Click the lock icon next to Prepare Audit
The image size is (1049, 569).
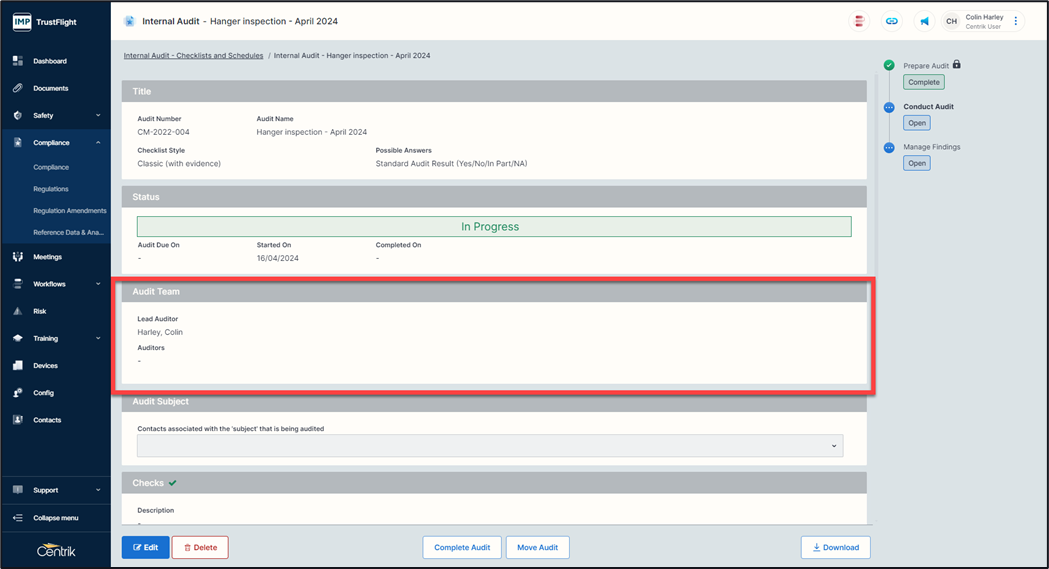tap(957, 65)
